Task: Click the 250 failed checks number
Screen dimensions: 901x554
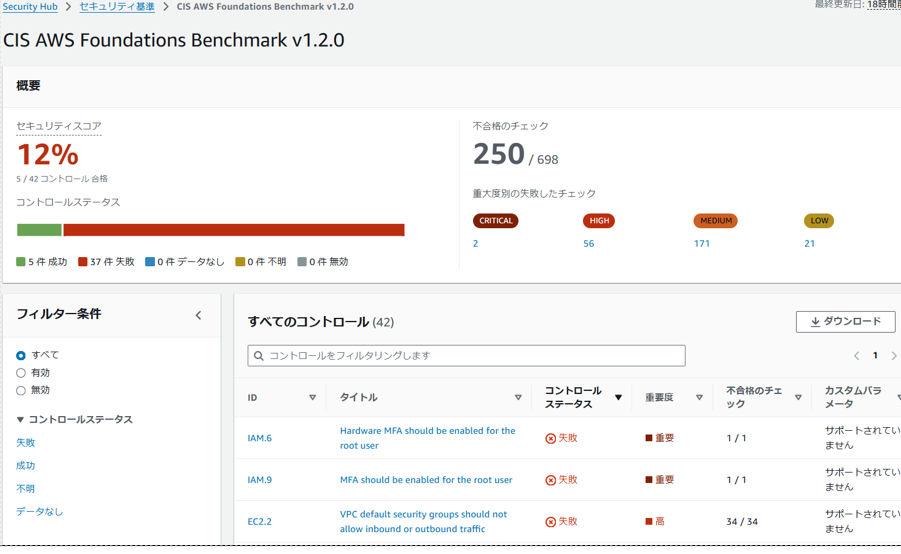Action: [x=499, y=154]
